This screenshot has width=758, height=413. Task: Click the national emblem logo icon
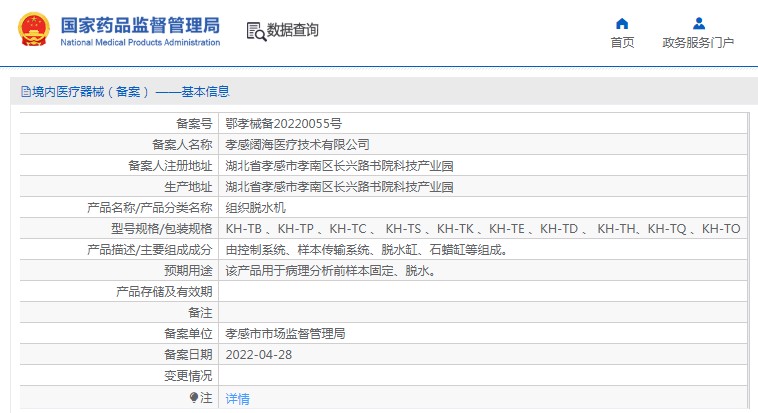(34, 29)
